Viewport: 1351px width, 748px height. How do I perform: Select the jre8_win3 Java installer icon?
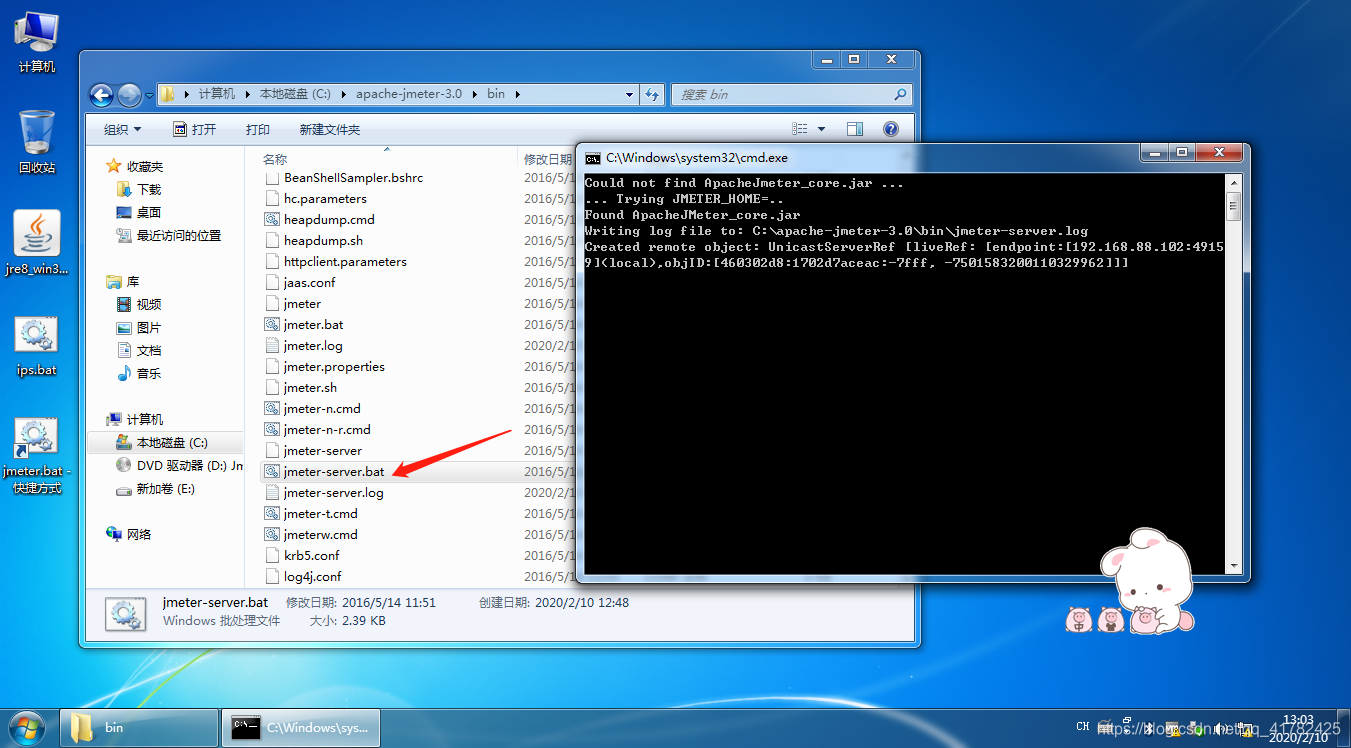tap(37, 243)
